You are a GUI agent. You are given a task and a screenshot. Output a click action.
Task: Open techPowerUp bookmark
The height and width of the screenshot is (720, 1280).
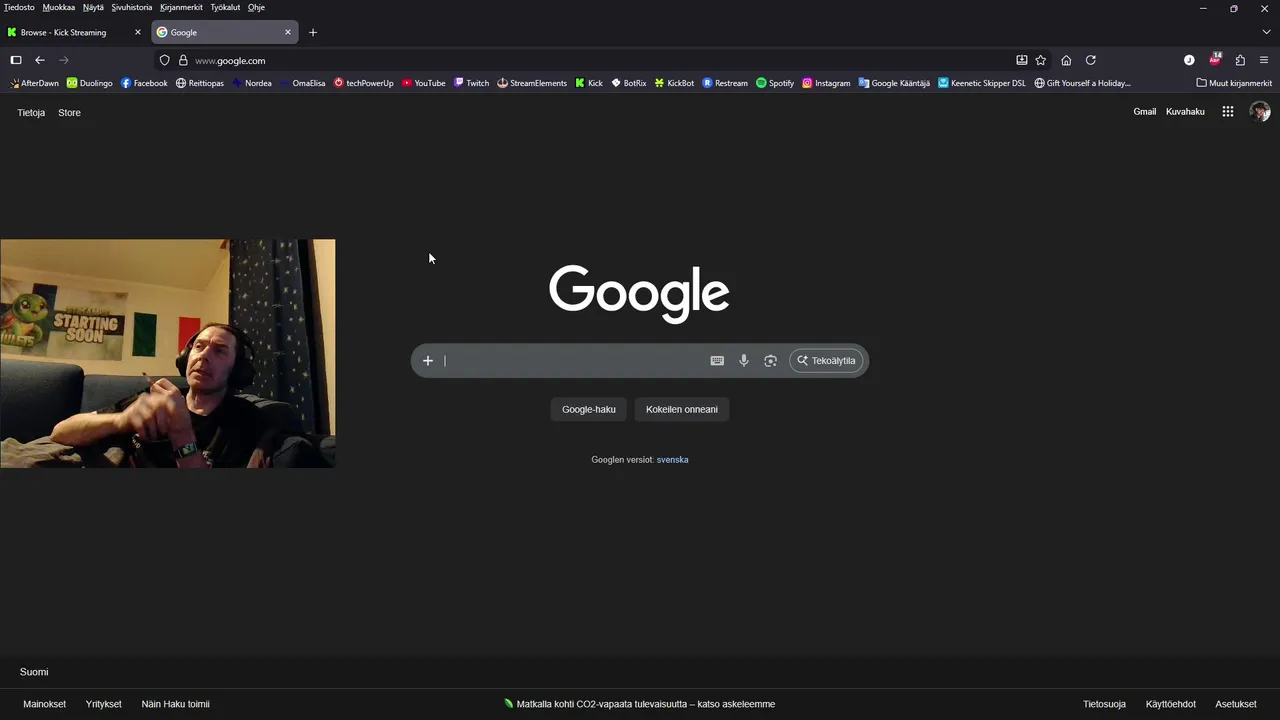(x=364, y=83)
